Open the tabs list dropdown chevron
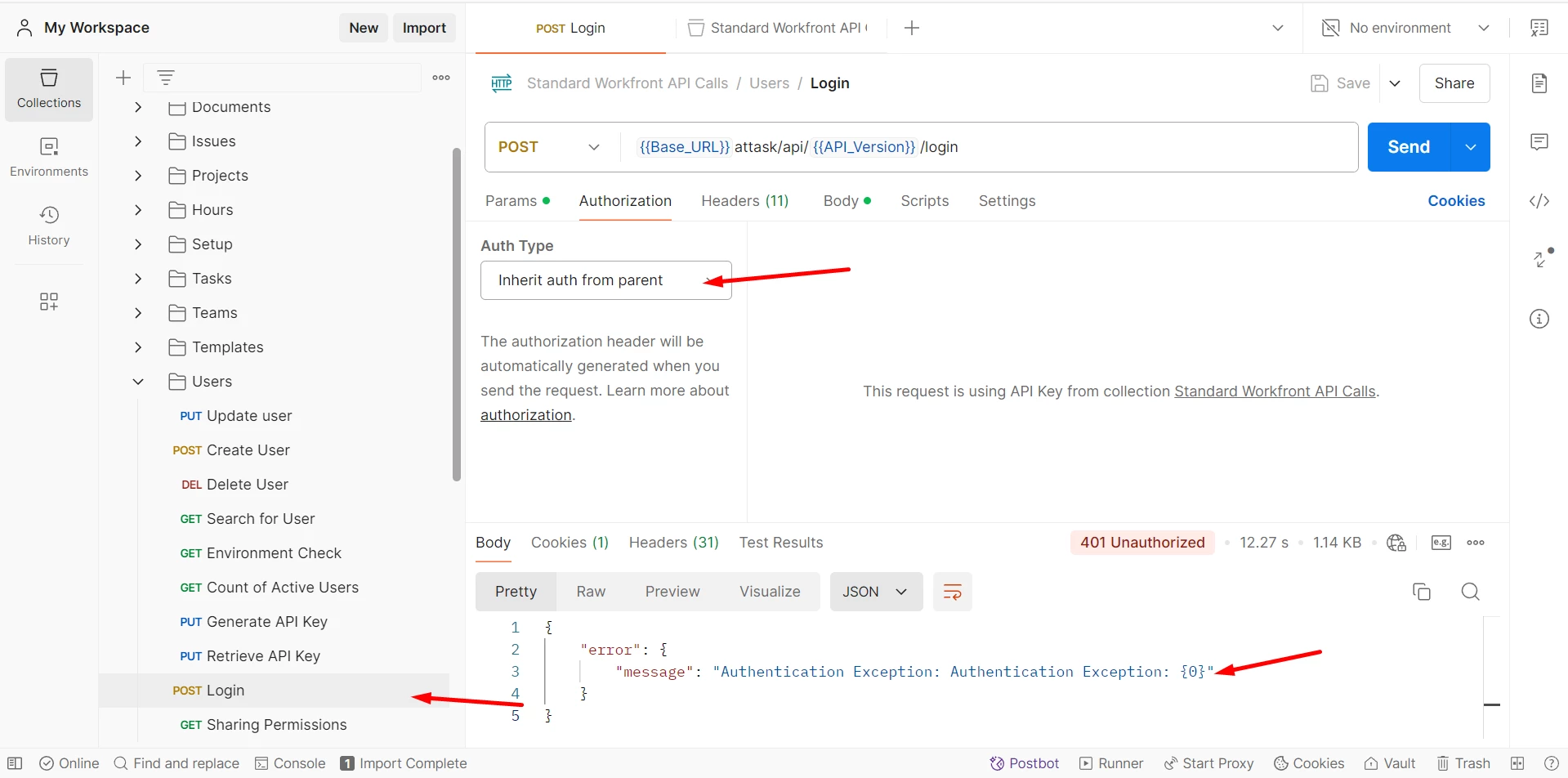This screenshot has height=778, width=1568. [1278, 28]
